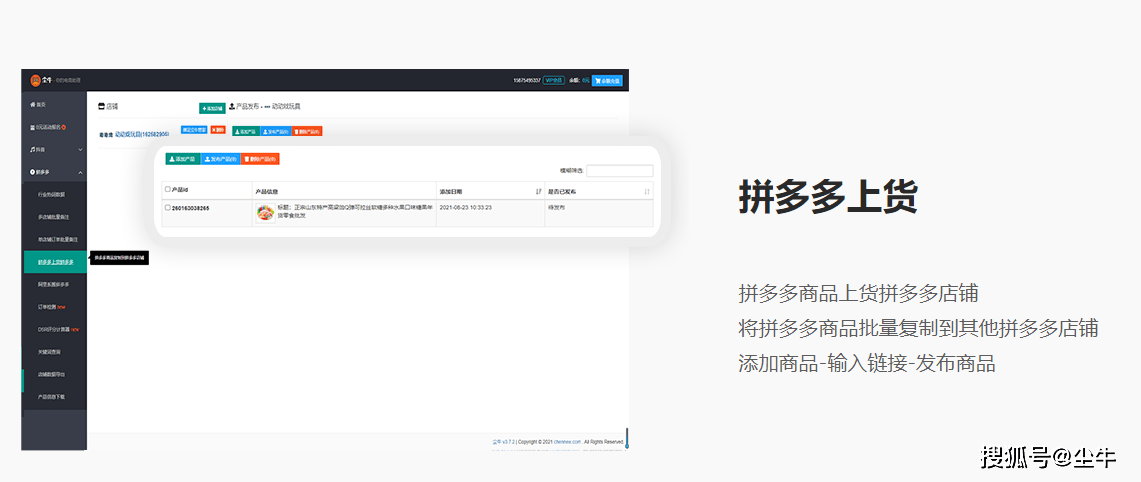
Task: Select 拼多多上货拼多多 in the sidebar
Action: tap(55, 262)
